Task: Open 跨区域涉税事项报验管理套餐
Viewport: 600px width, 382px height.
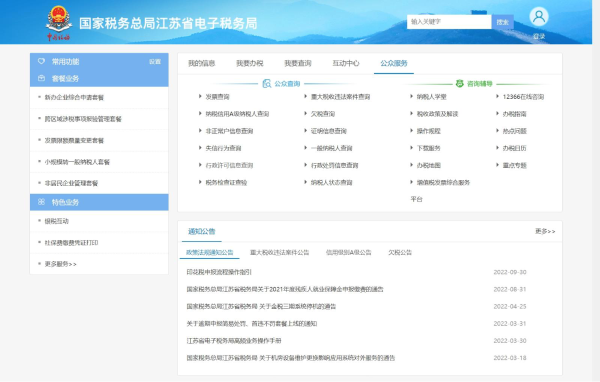Action: [x=83, y=119]
